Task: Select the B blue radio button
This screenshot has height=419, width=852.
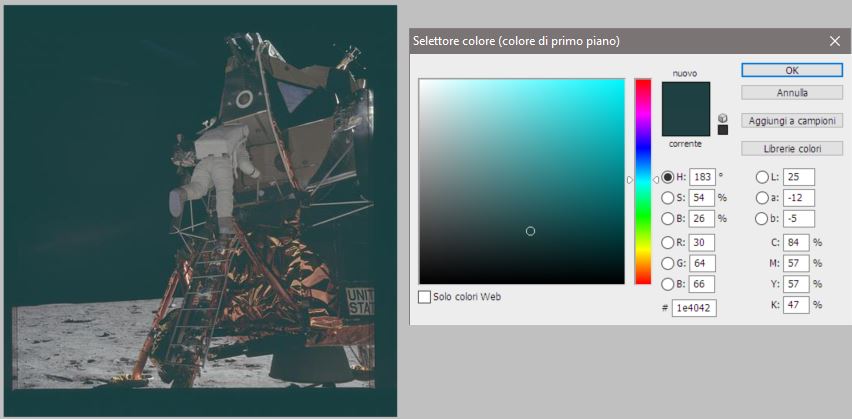Action: tap(667, 284)
